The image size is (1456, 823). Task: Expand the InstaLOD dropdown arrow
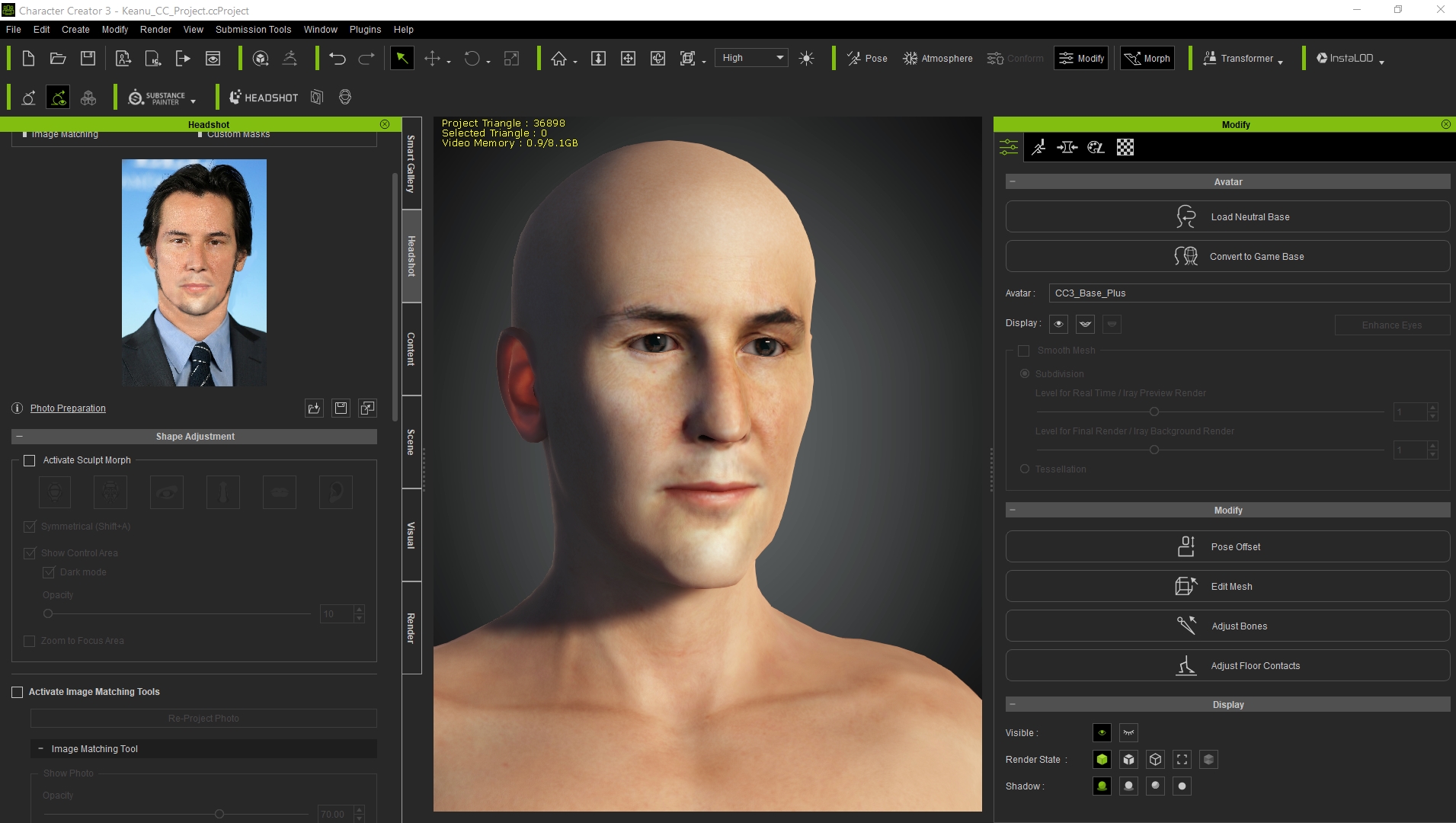click(1382, 62)
